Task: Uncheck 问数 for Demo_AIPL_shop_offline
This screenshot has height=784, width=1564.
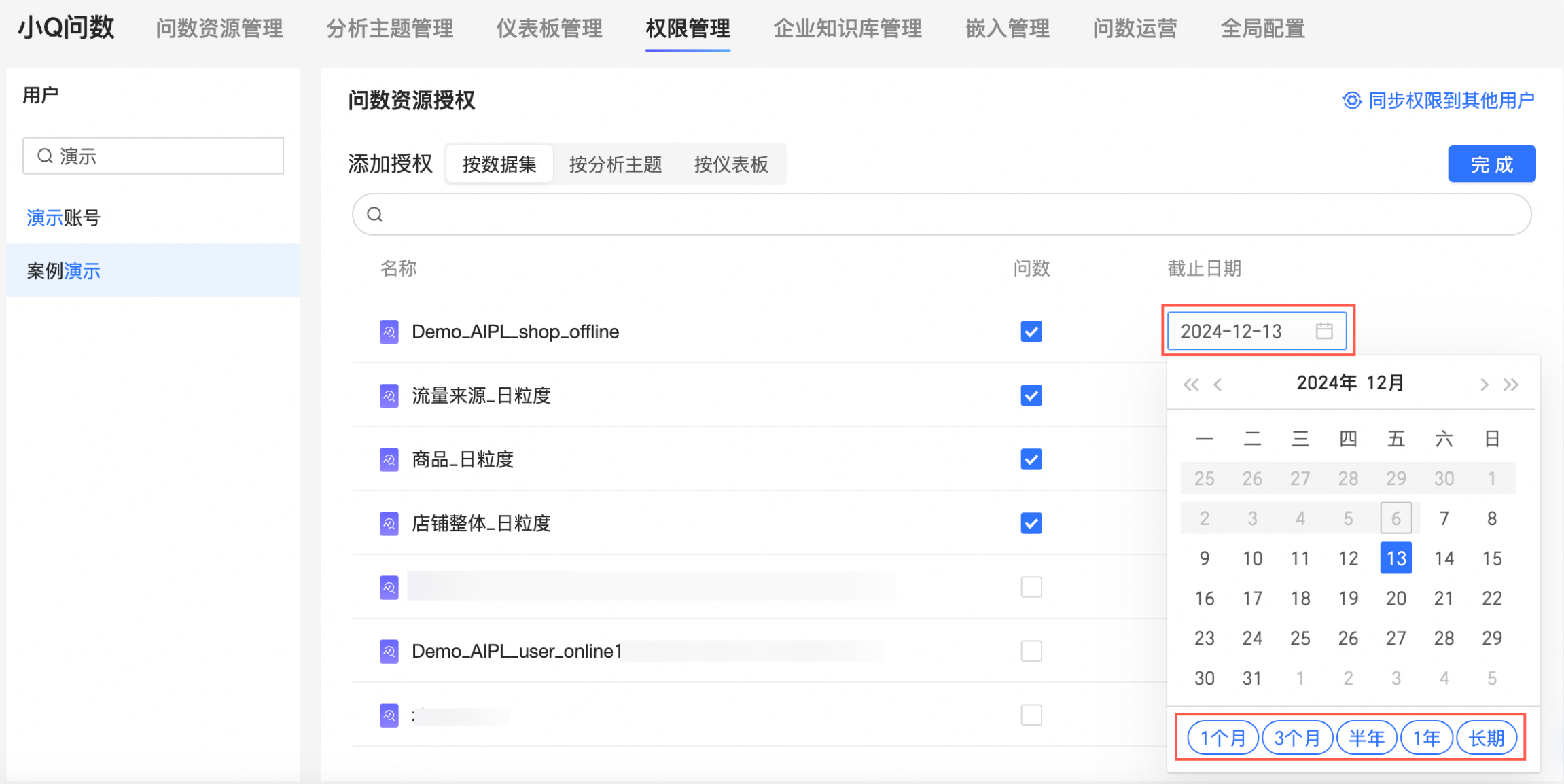Action: click(1031, 332)
